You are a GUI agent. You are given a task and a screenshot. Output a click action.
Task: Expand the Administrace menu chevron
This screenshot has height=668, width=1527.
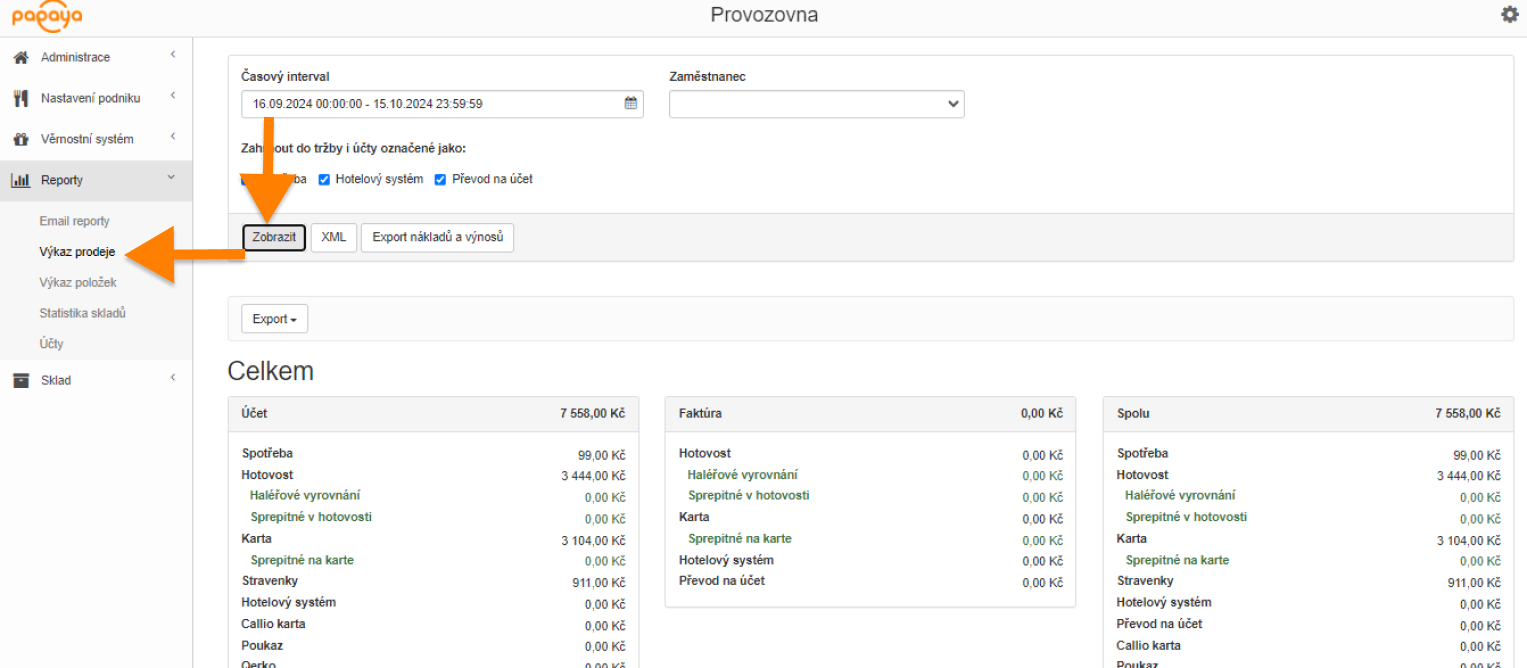[x=172, y=56]
